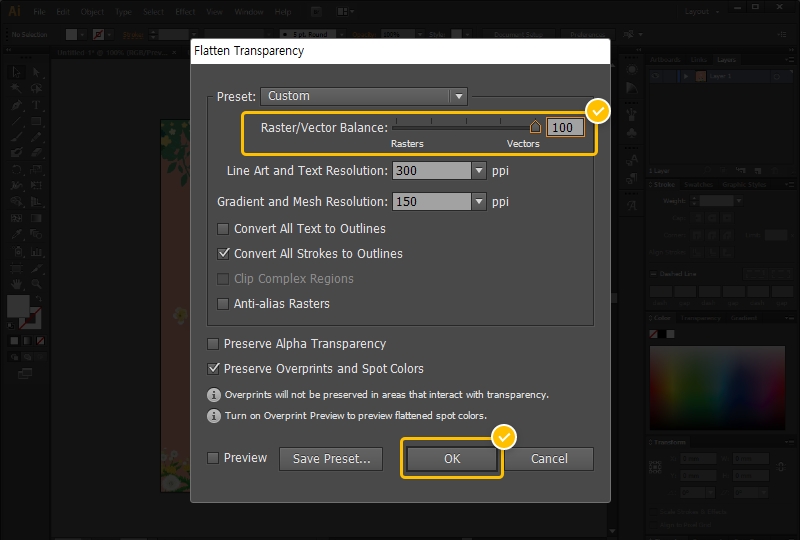Select the Selection tool in the toolbox
The width and height of the screenshot is (800, 540).
pos(17,72)
